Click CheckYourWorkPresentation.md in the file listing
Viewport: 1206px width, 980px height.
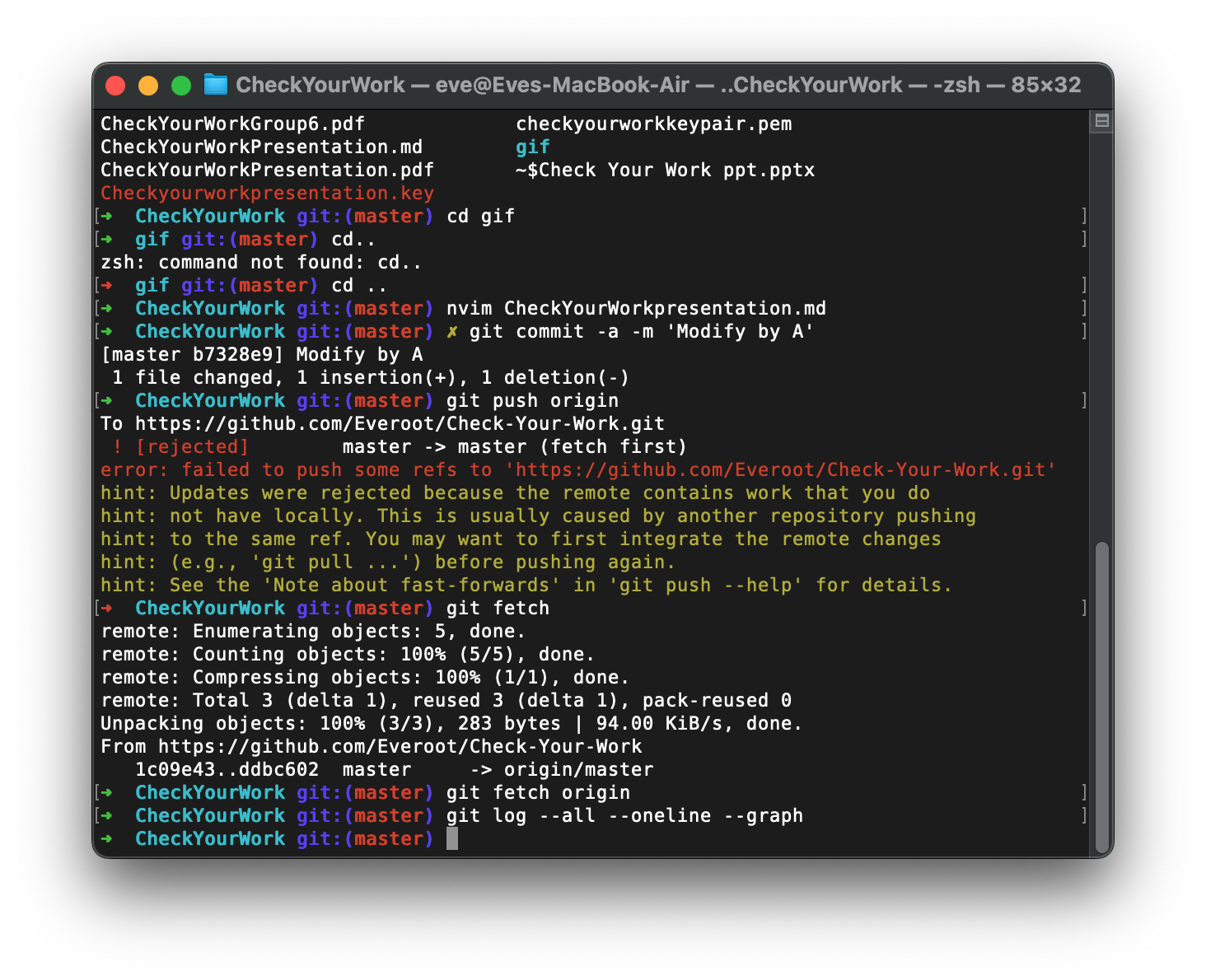262,147
